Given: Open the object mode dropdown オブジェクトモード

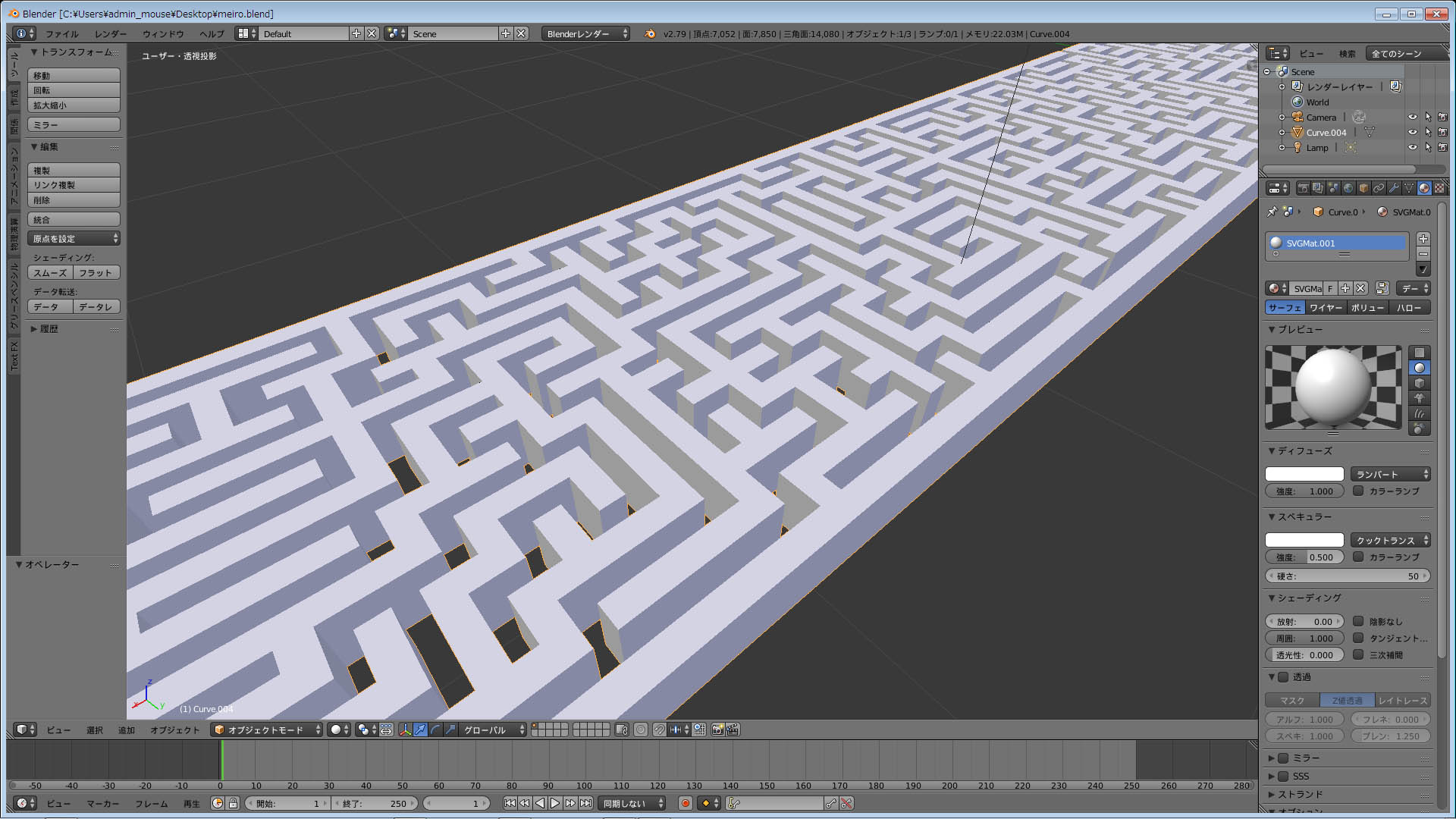Looking at the screenshot, I should click(x=267, y=730).
